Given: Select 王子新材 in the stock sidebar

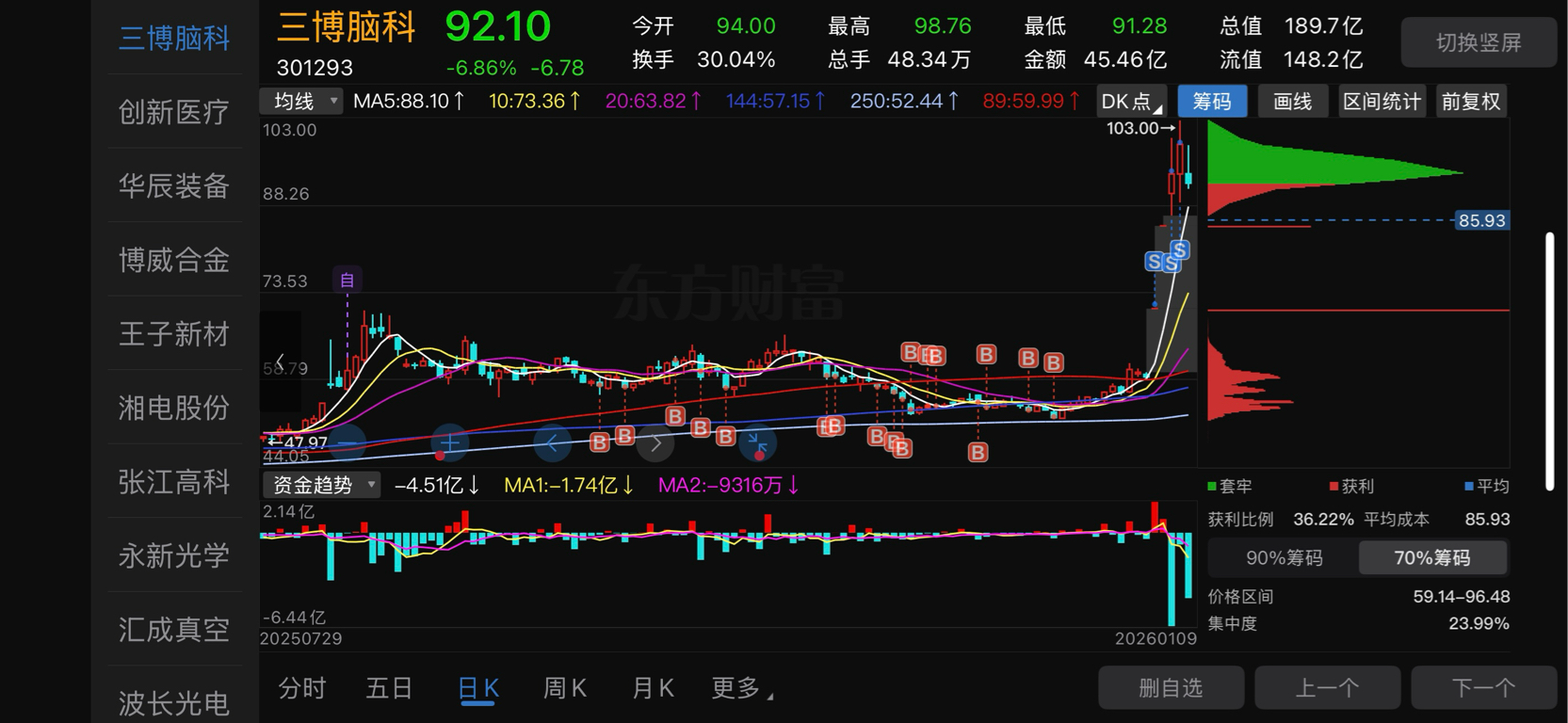Looking at the screenshot, I should coord(174,333).
